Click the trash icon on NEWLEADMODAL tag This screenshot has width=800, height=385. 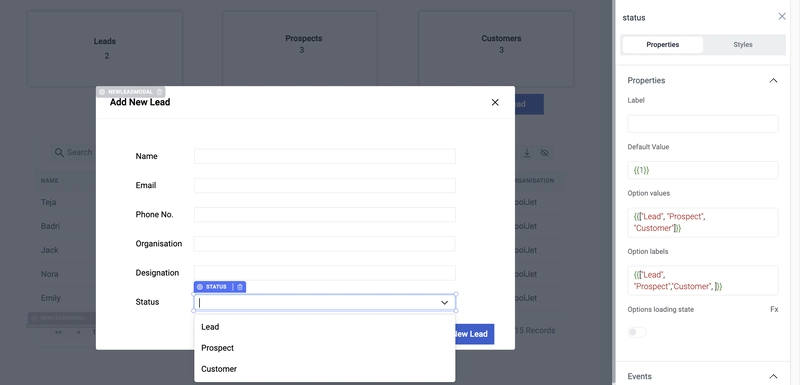click(159, 92)
